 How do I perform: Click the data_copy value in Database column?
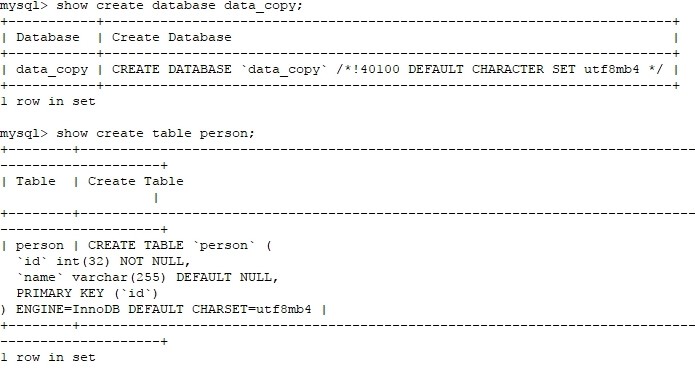coord(52,70)
